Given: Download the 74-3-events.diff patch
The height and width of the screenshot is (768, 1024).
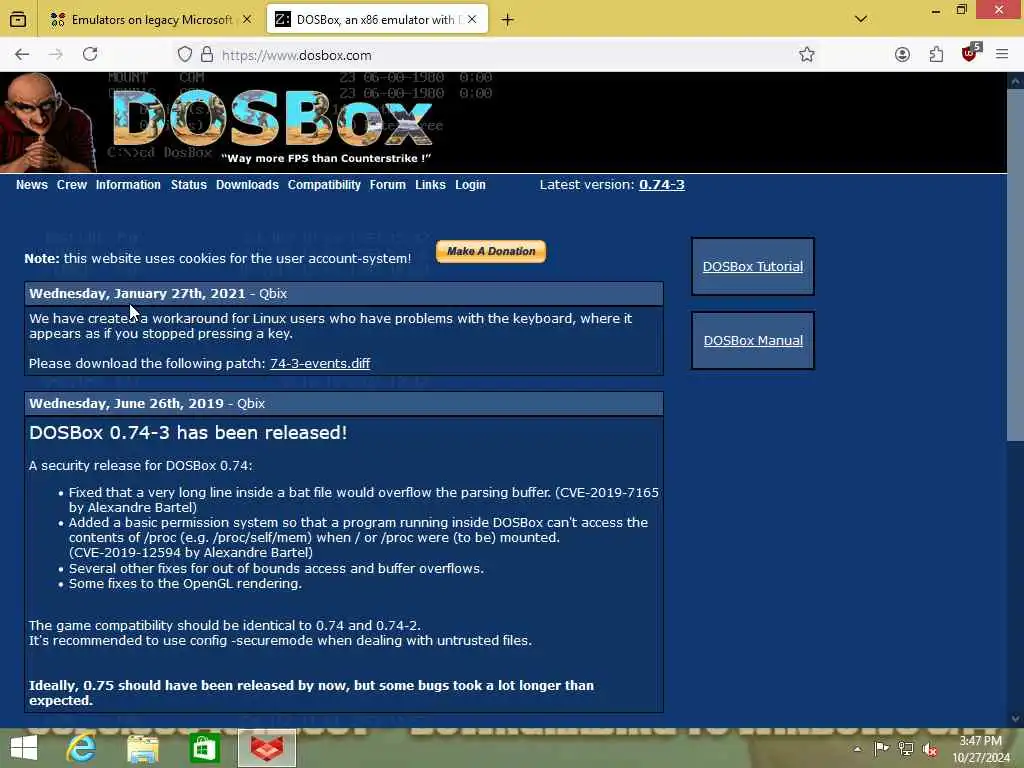Looking at the screenshot, I should 320,363.
